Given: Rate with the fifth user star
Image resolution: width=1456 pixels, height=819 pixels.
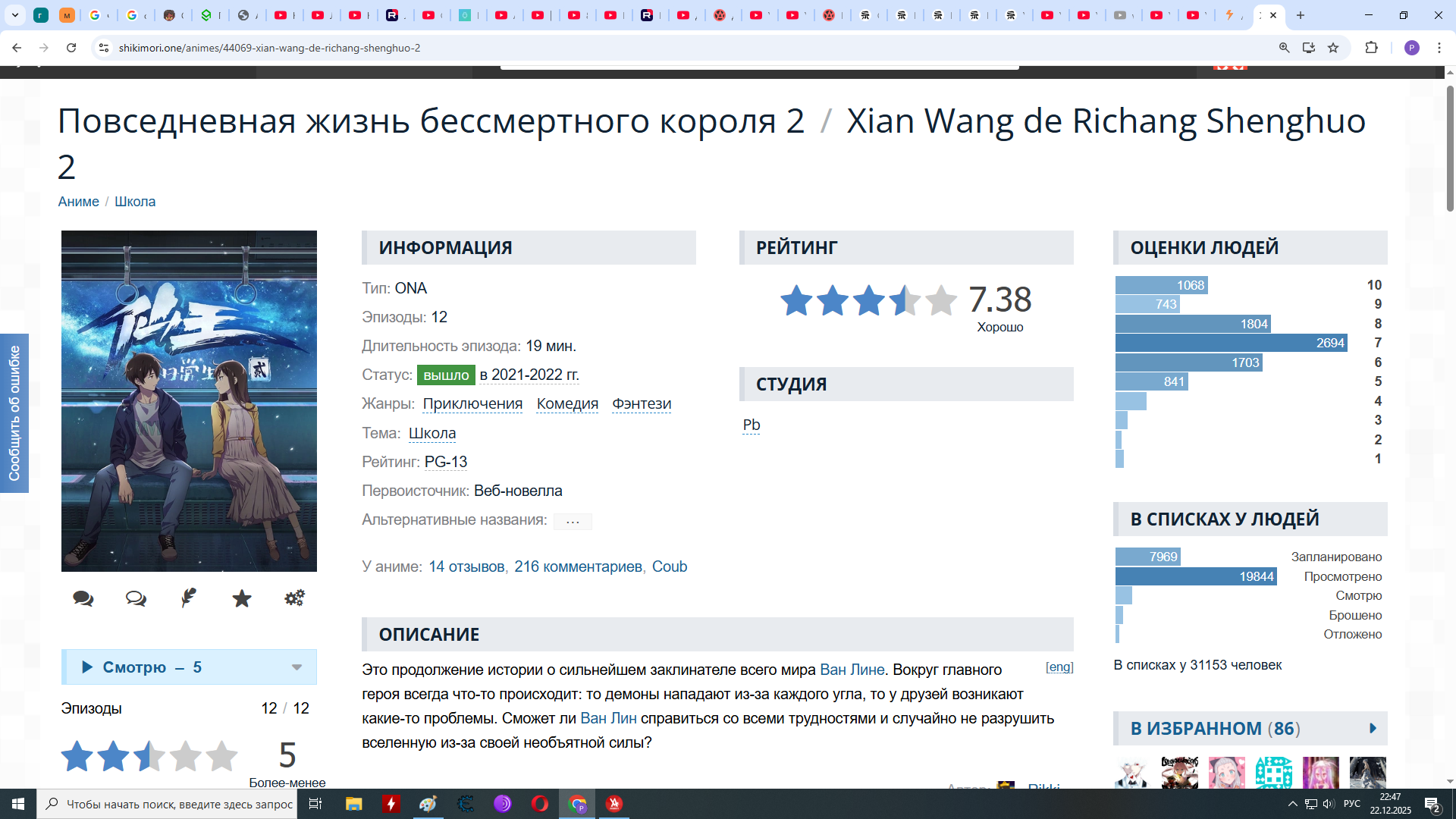Looking at the screenshot, I should [221, 756].
